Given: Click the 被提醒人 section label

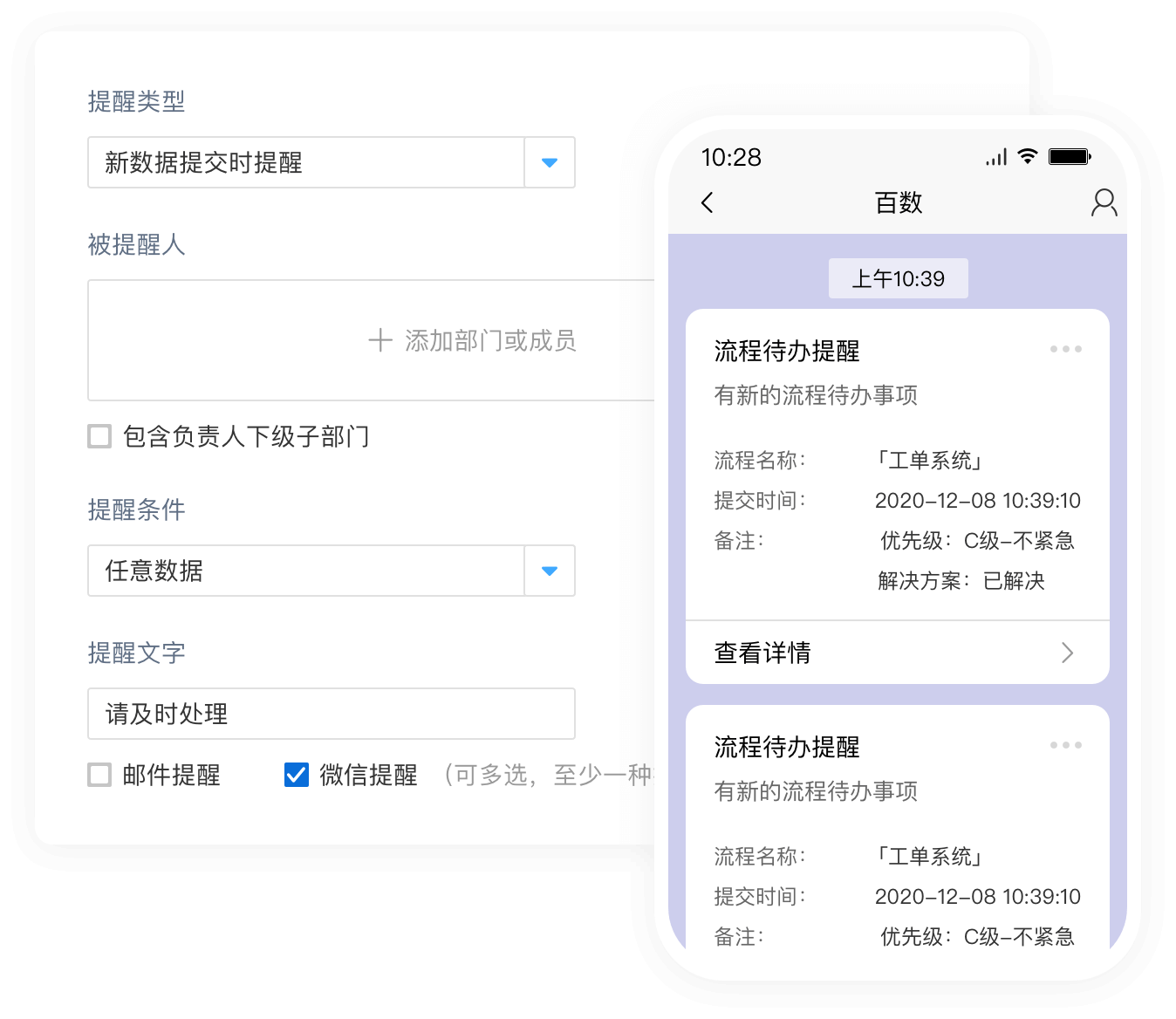Looking at the screenshot, I should 137,244.
